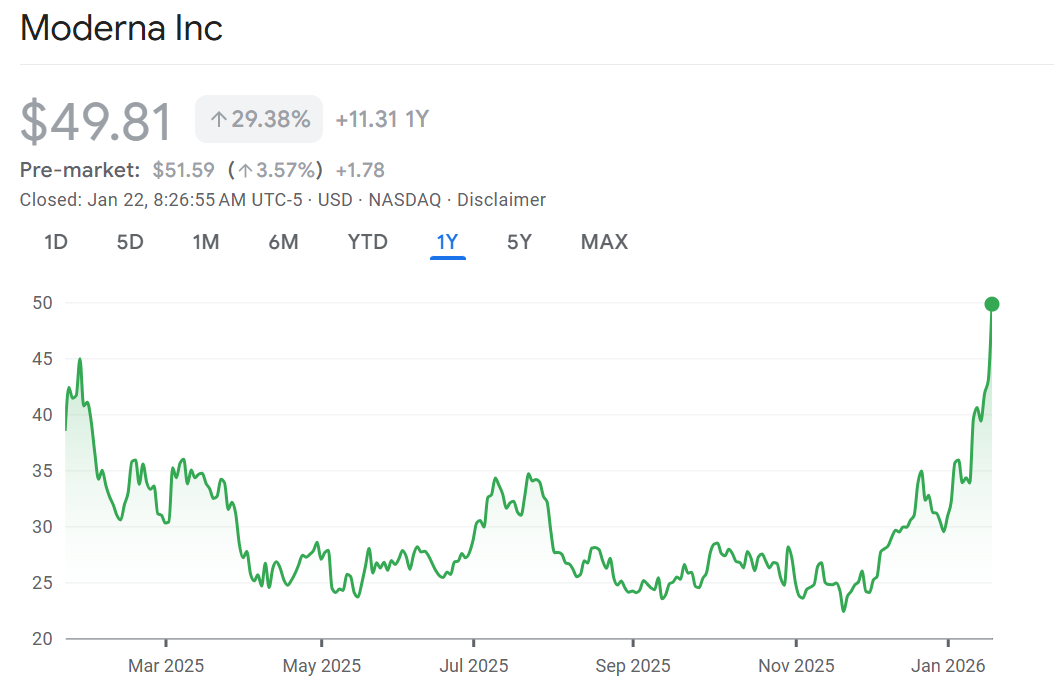The height and width of the screenshot is (693, 1054).
Task: Show the MAX price history
Action: point(604,242)
